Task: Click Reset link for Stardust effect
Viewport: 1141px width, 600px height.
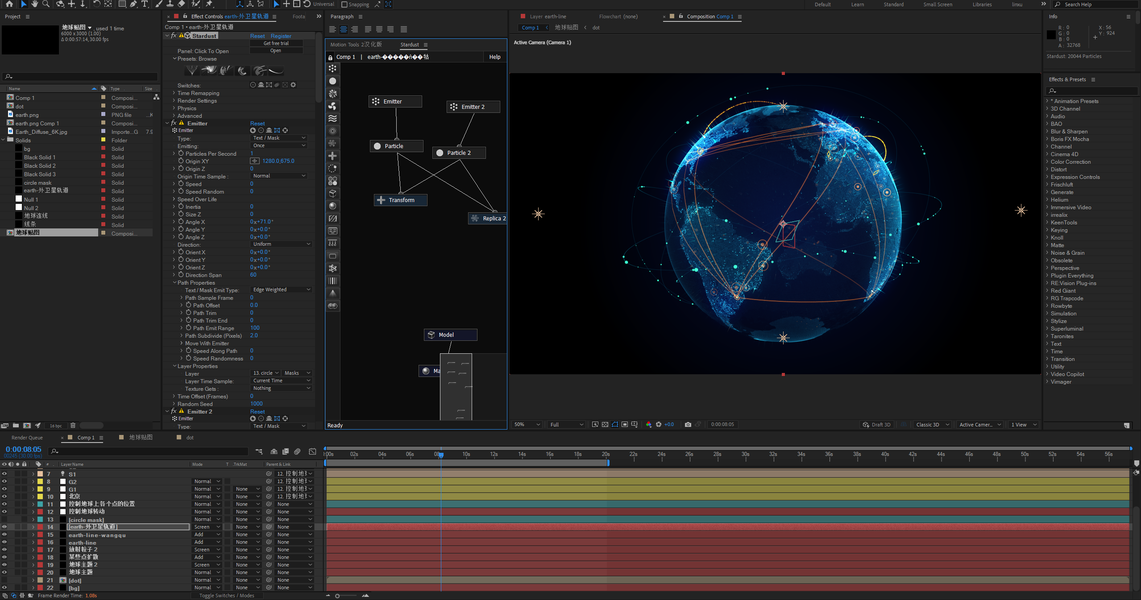Action: tap(258, 36)
